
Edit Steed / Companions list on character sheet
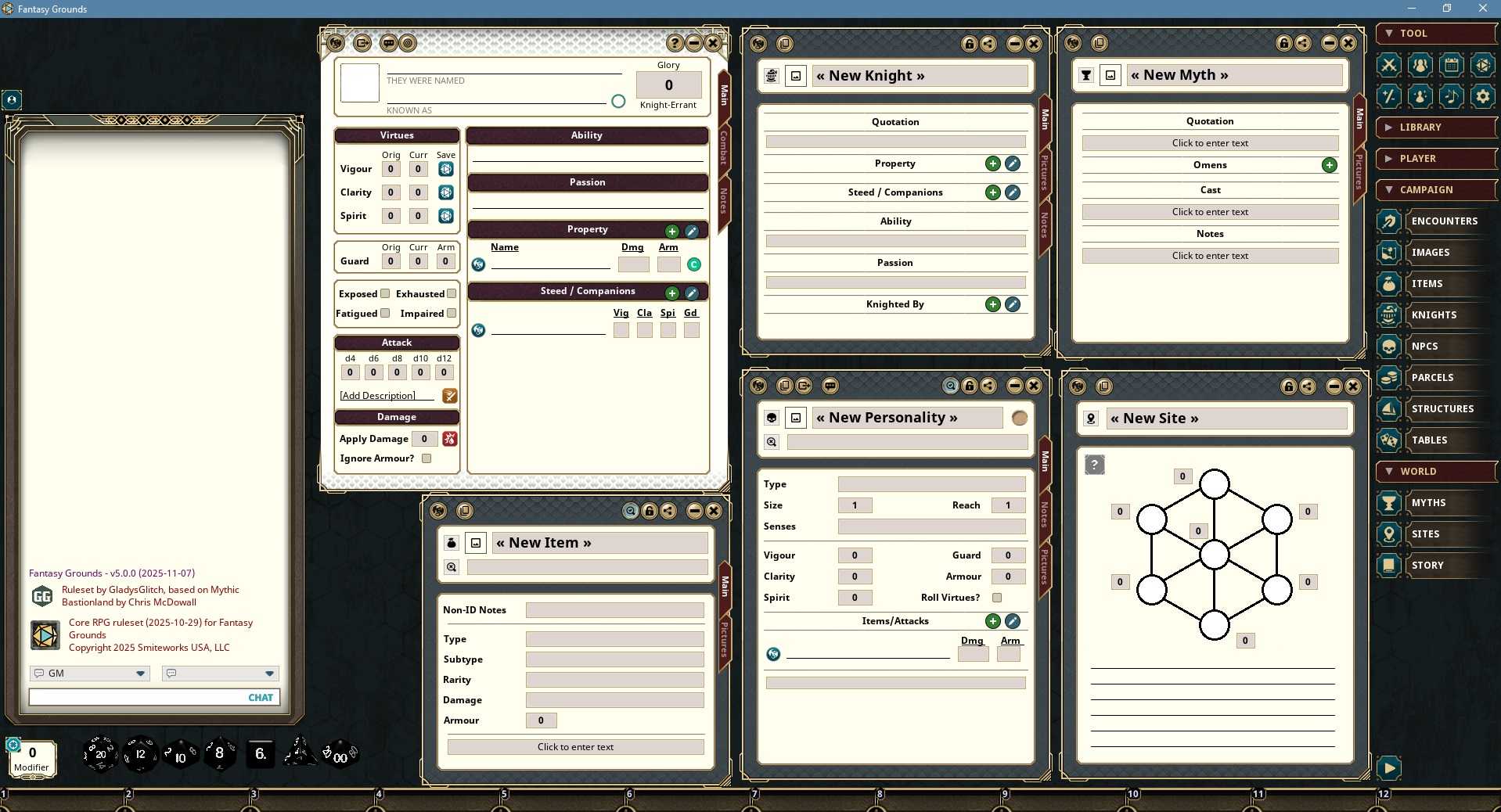pyautogui.click(x=692, y=293)
